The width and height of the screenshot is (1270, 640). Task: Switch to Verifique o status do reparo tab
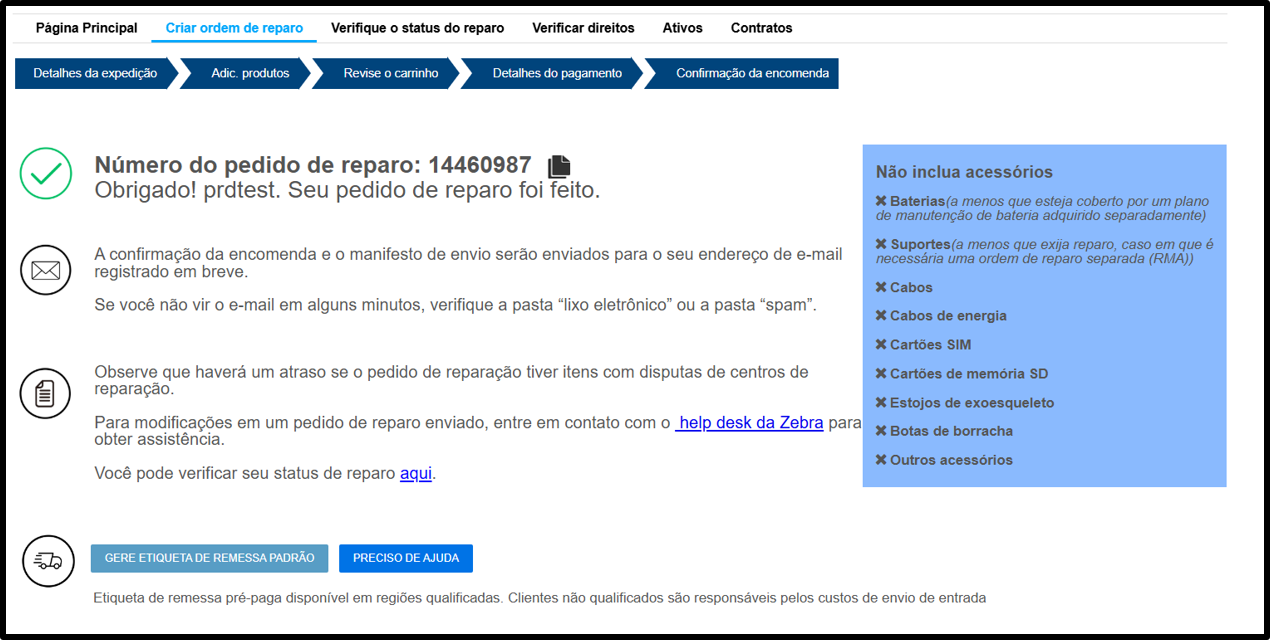coord(418,28)
